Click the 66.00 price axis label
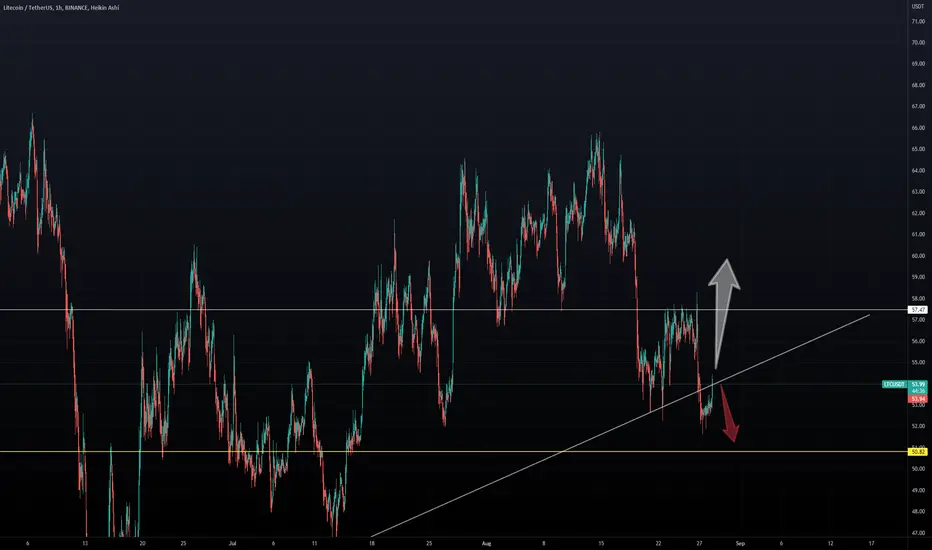This screenshot has height=550, width=932. 918,128
